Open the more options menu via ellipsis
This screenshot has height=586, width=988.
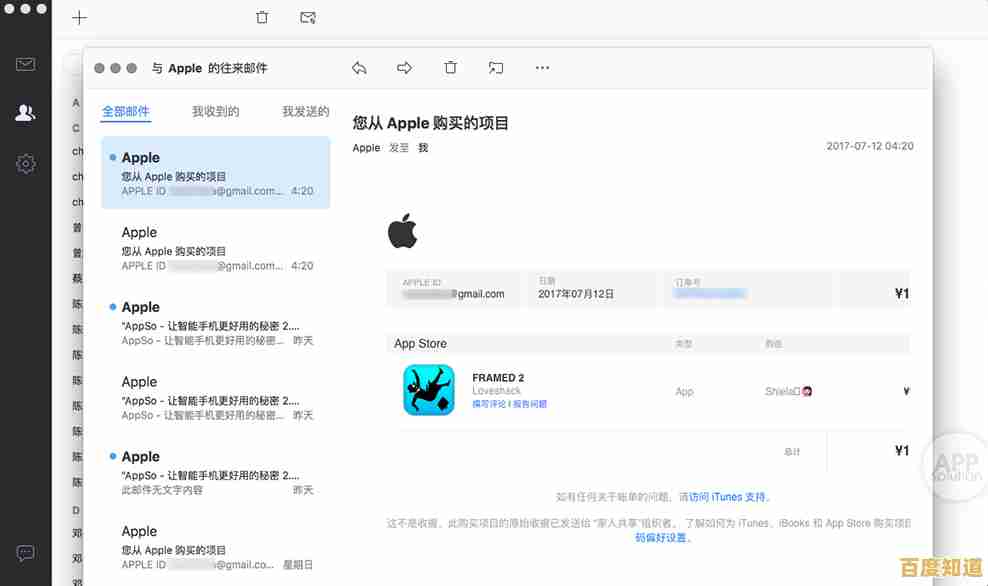542,67
